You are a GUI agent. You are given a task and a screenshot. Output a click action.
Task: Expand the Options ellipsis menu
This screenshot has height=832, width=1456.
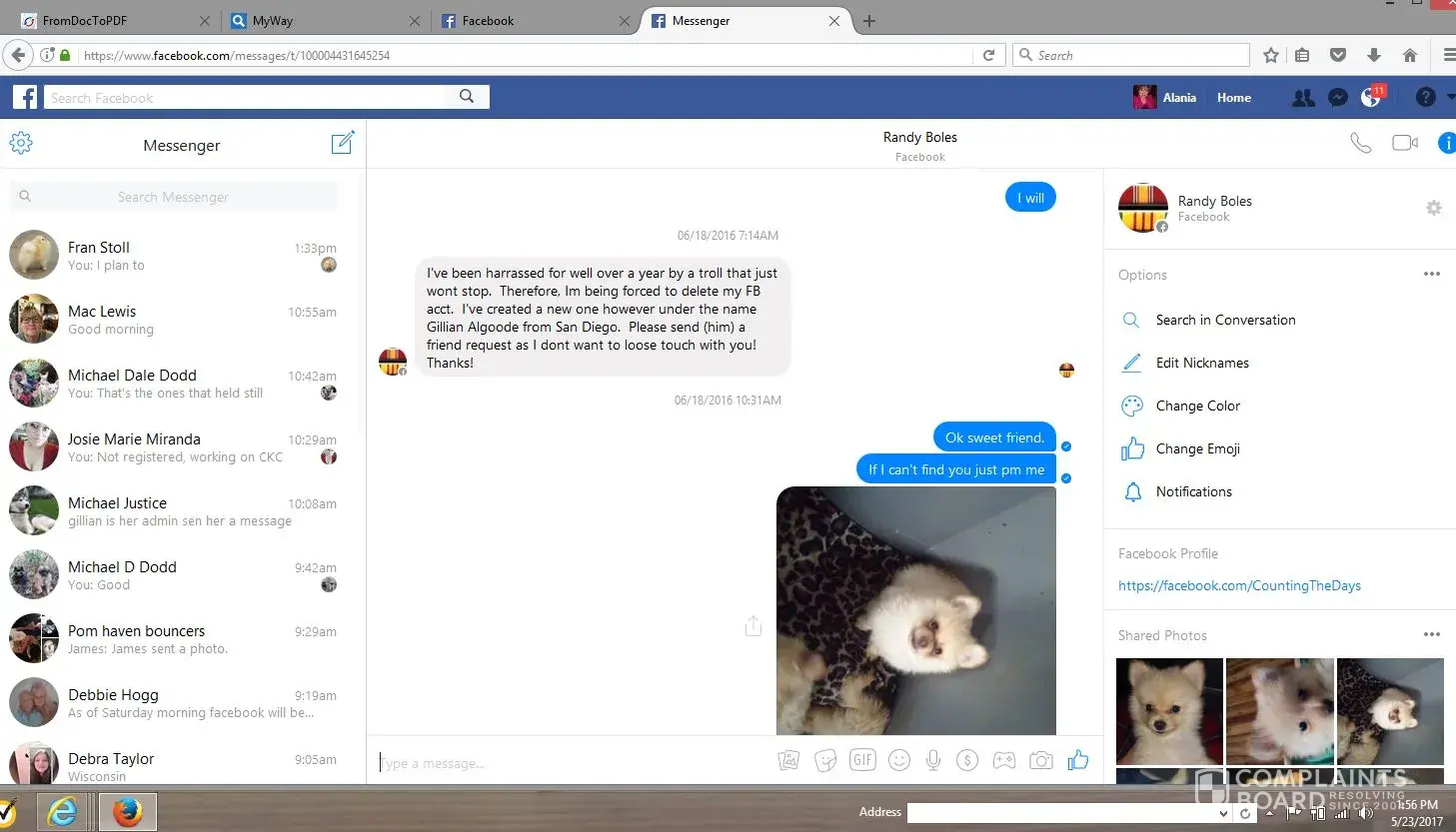tap(1432, 274)
